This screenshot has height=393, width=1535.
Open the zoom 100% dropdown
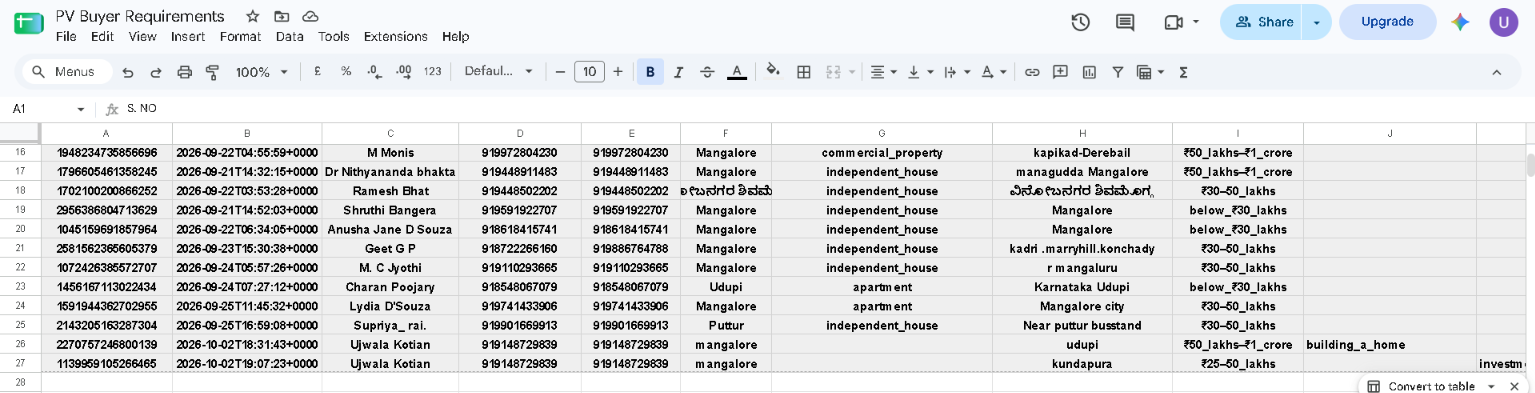tap(261, 72)
